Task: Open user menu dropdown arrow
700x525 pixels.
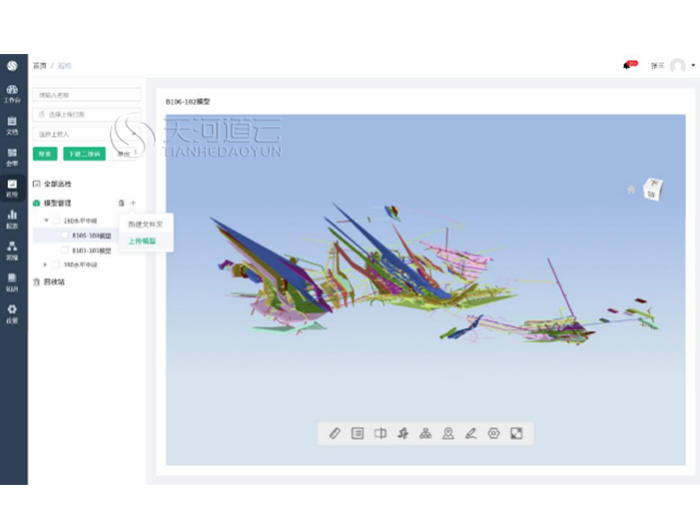Action: 693,66
